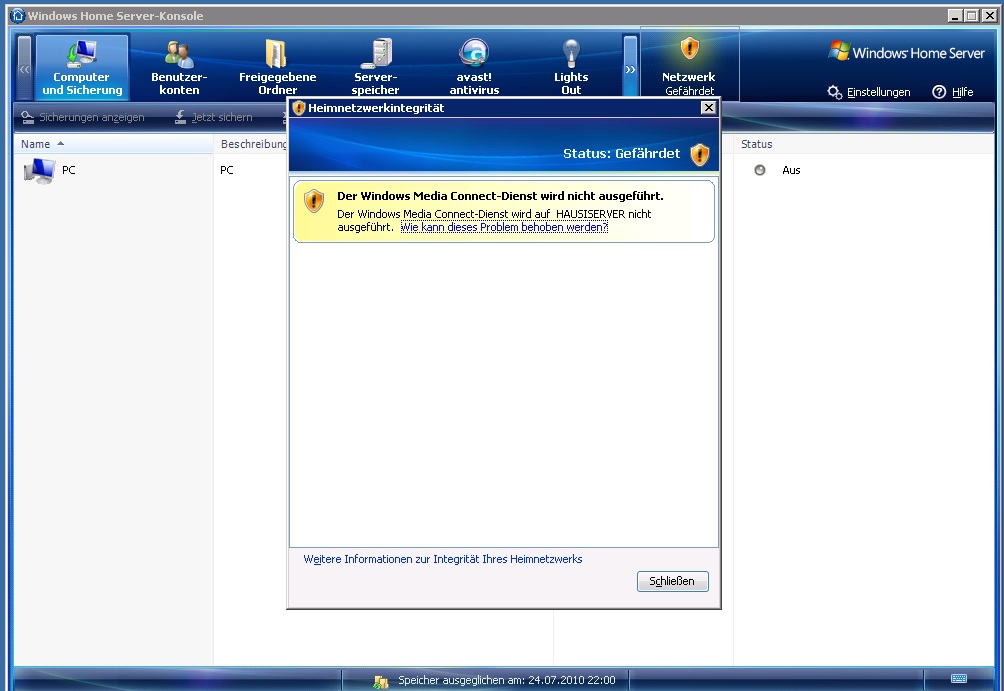1004x691 pixels.
Task: Click the 'Status: Gefährdet' text
Action: pyautogui.click(x=621, y=154)
